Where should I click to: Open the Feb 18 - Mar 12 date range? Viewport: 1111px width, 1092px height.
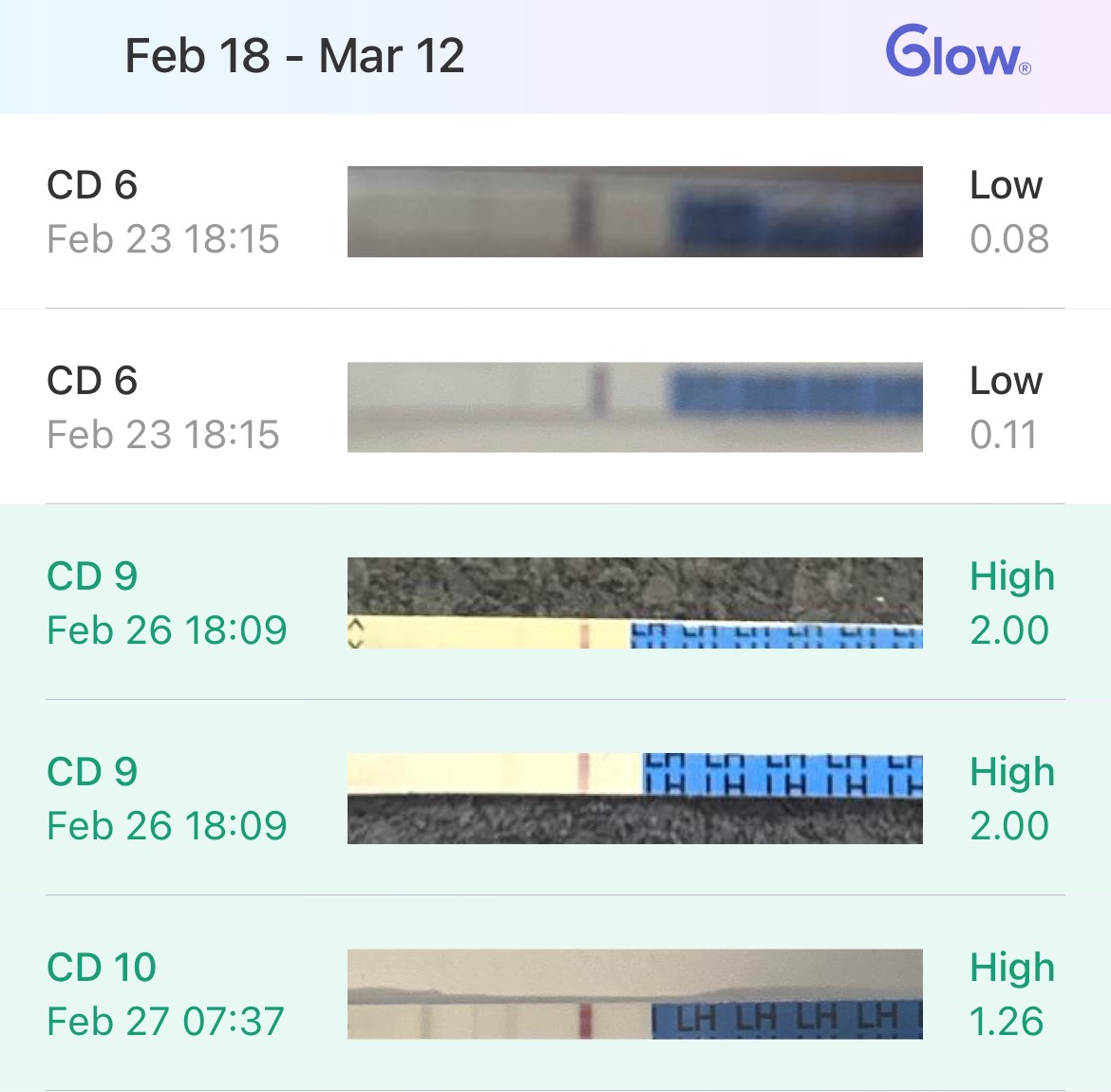294,55
